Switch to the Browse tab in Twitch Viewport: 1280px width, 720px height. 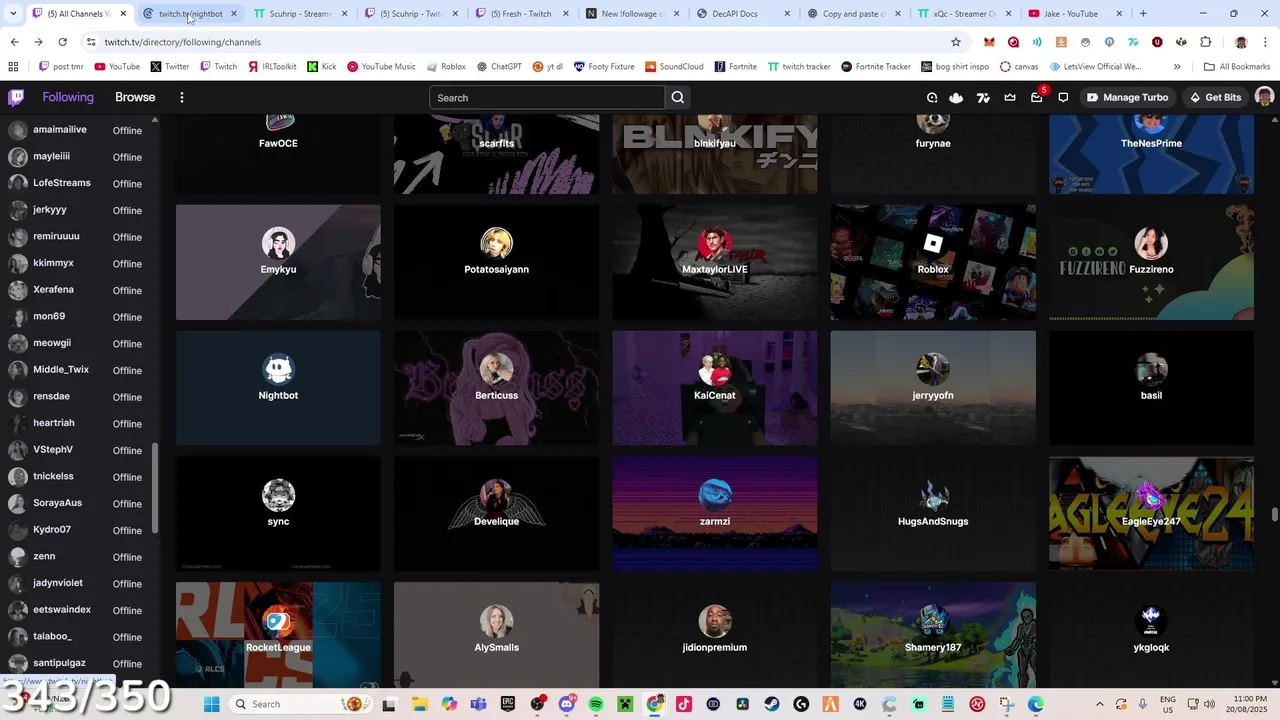[135, 97]
